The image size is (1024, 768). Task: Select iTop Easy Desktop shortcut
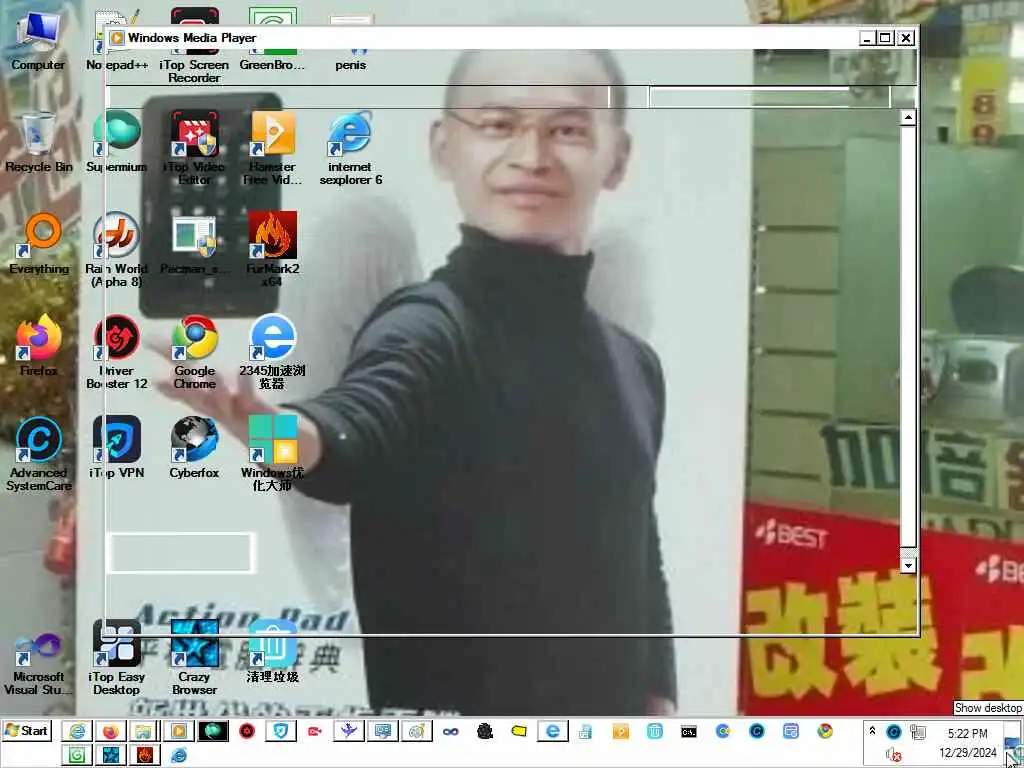[117, 658]
